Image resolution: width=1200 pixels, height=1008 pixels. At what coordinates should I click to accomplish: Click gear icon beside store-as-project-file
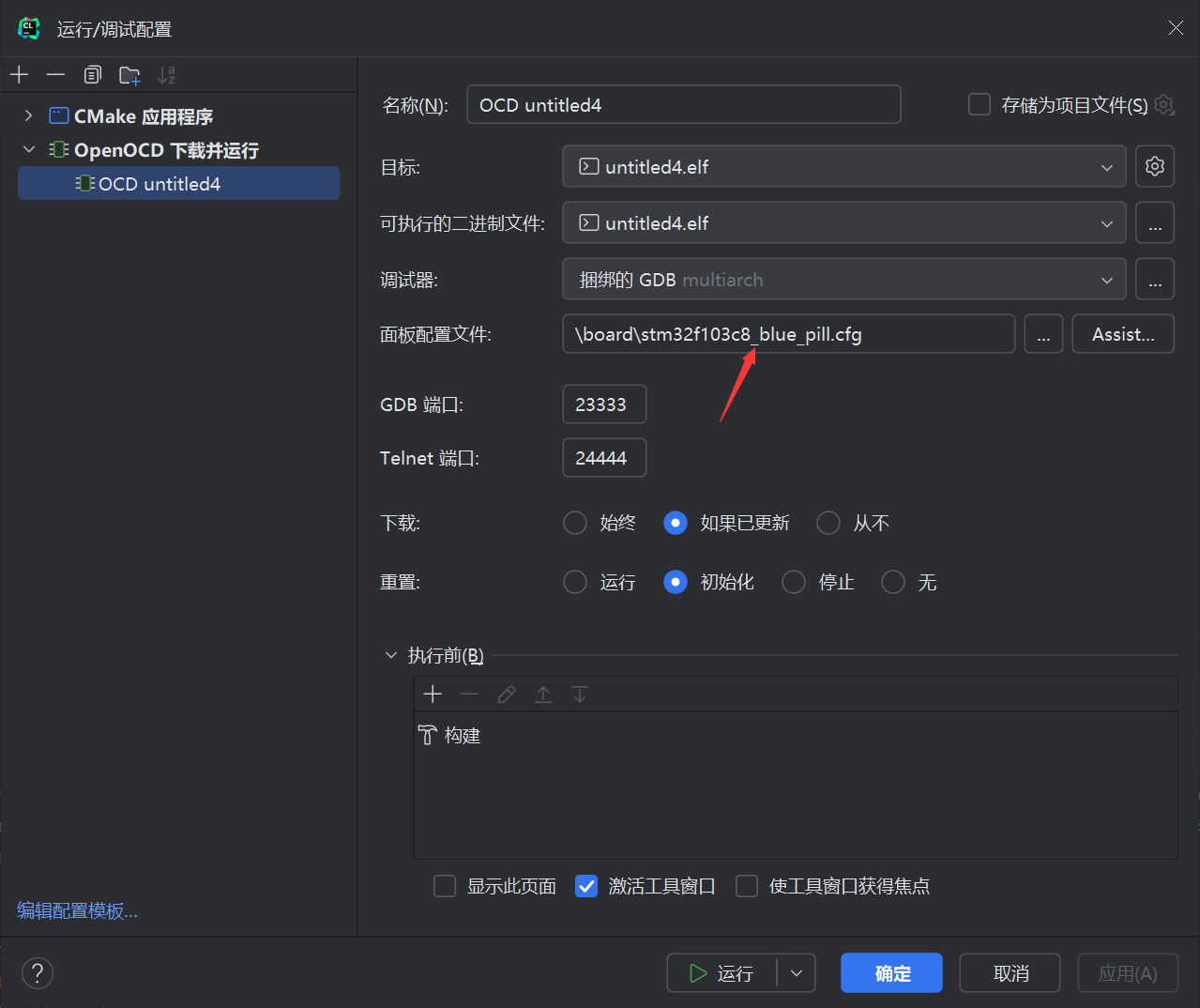[1164, 104]
